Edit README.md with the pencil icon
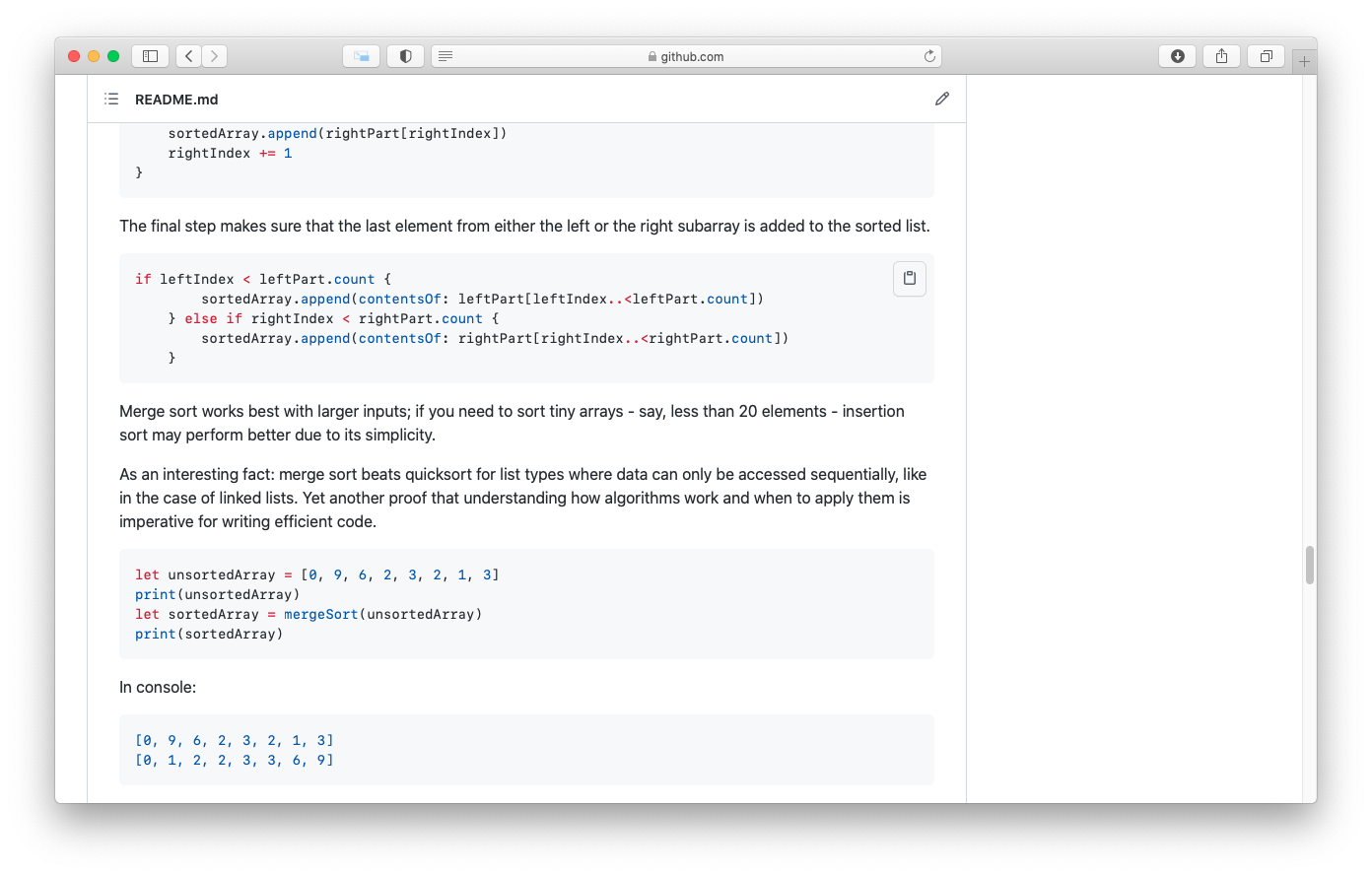 tap(942, 99)
